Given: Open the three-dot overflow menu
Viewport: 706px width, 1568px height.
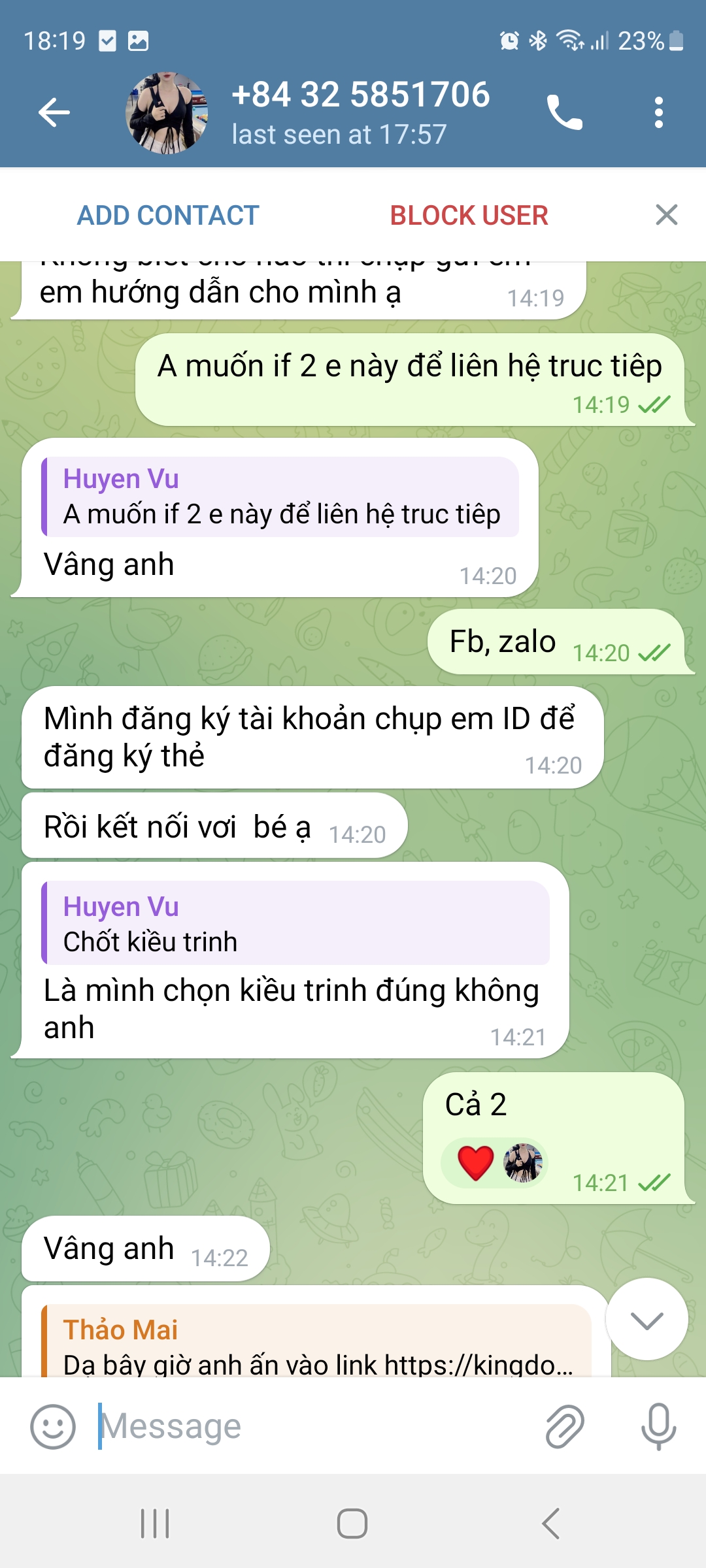Looking at the screenshot, I should (x=658, y=112).
